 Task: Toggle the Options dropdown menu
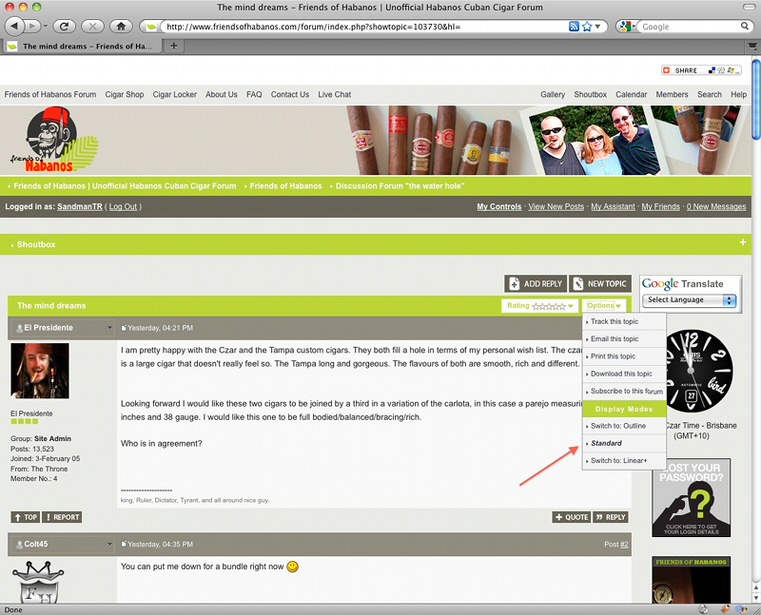(604, 306)
